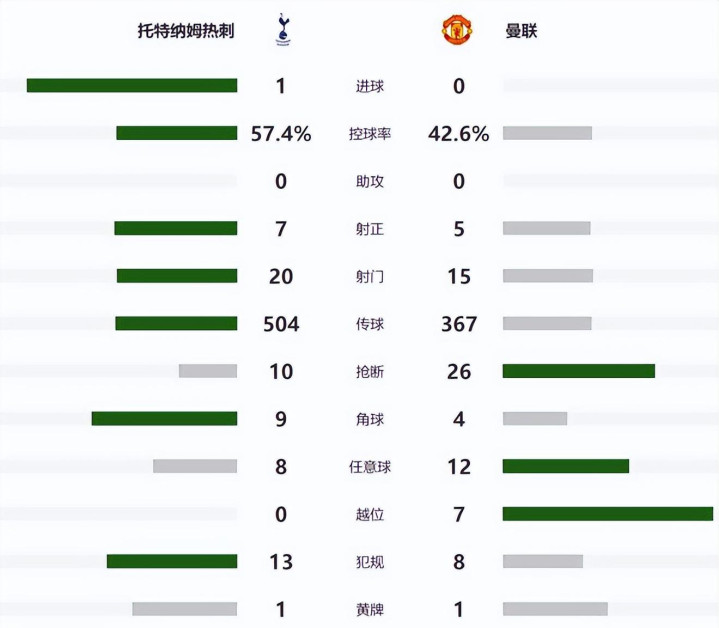Click Manchester United's green 抢断 bar
The image size is (719, 628).
pyautogui.click(x=579, y=371)
